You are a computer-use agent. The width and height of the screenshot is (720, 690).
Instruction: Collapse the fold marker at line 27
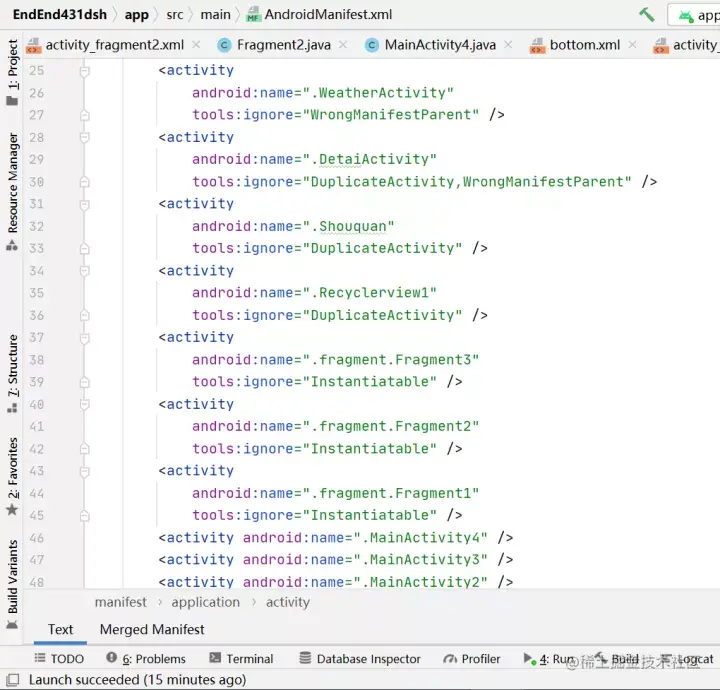[84, 115]
